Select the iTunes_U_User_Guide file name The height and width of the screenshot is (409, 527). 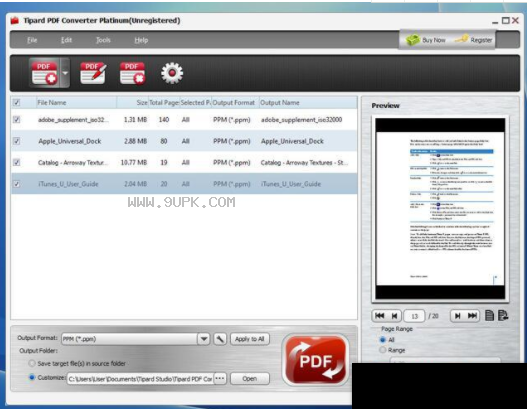68,184
